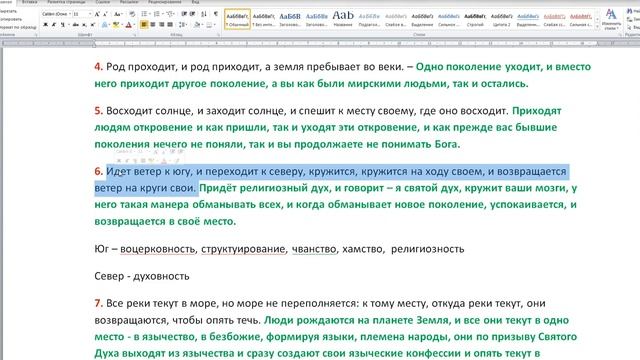Image resolution: width=640 pixels, height=360 pixels.
Task: Clear all formatting from the selection
Action: [x=132, y=14]
